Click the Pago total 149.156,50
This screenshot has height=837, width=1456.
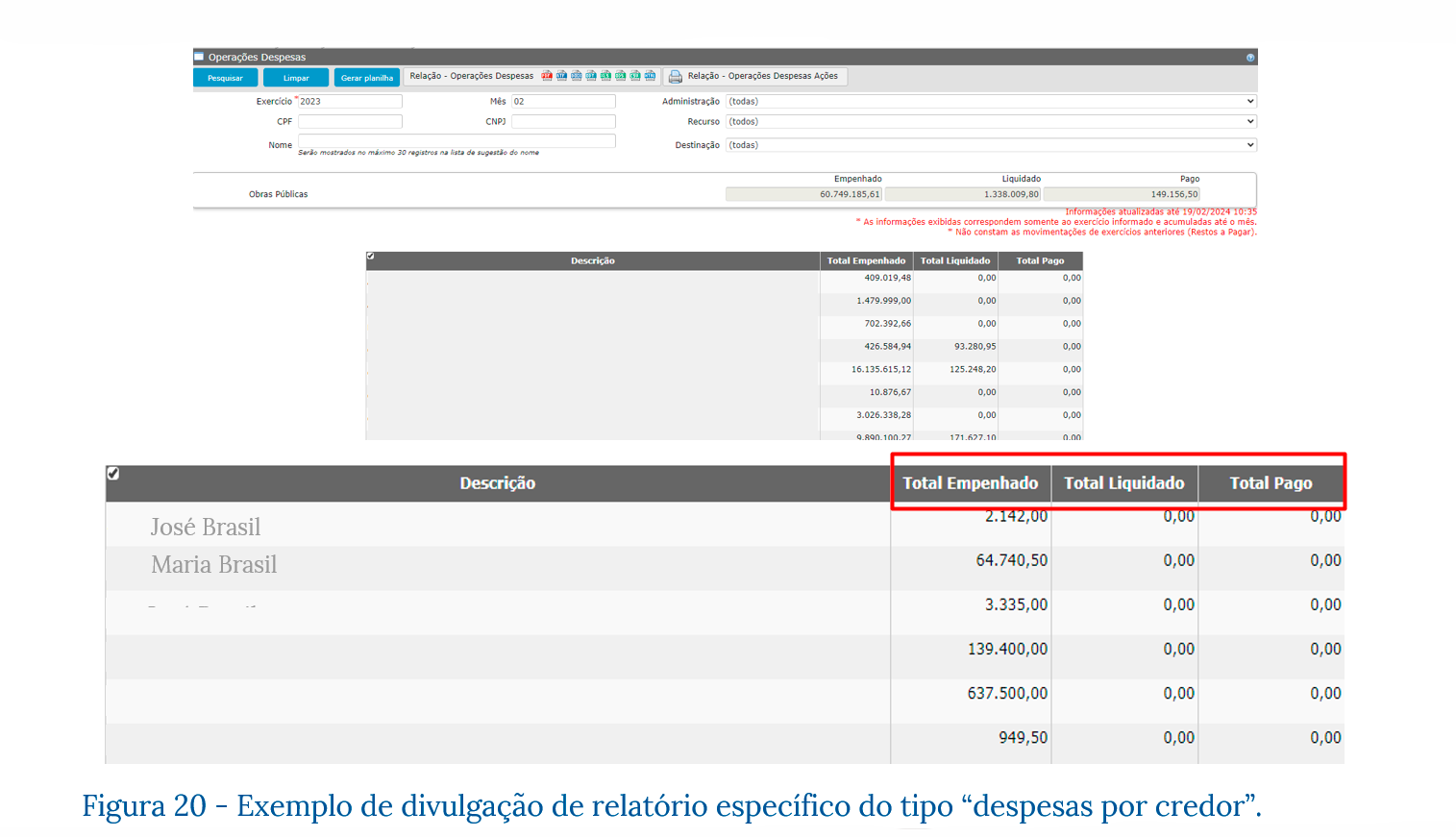tap(1122, 194)
